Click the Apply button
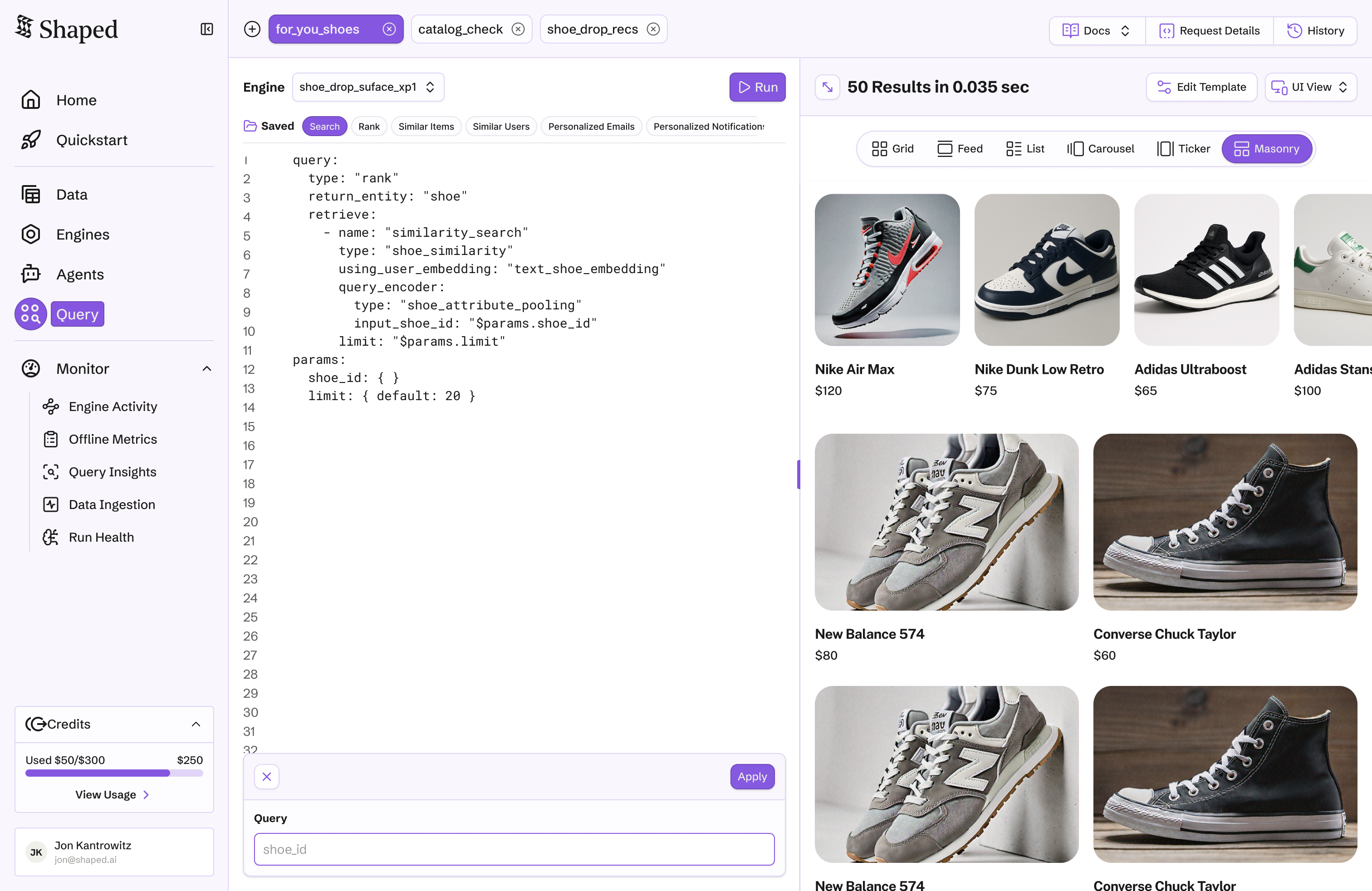The width and height of the screenshot is (1372, 891). point(752,776)
